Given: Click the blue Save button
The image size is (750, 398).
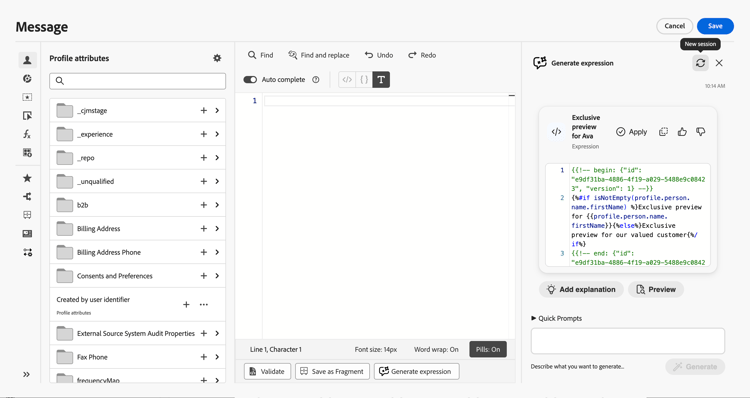Looking at the screenshot, I should click(715, 26).
